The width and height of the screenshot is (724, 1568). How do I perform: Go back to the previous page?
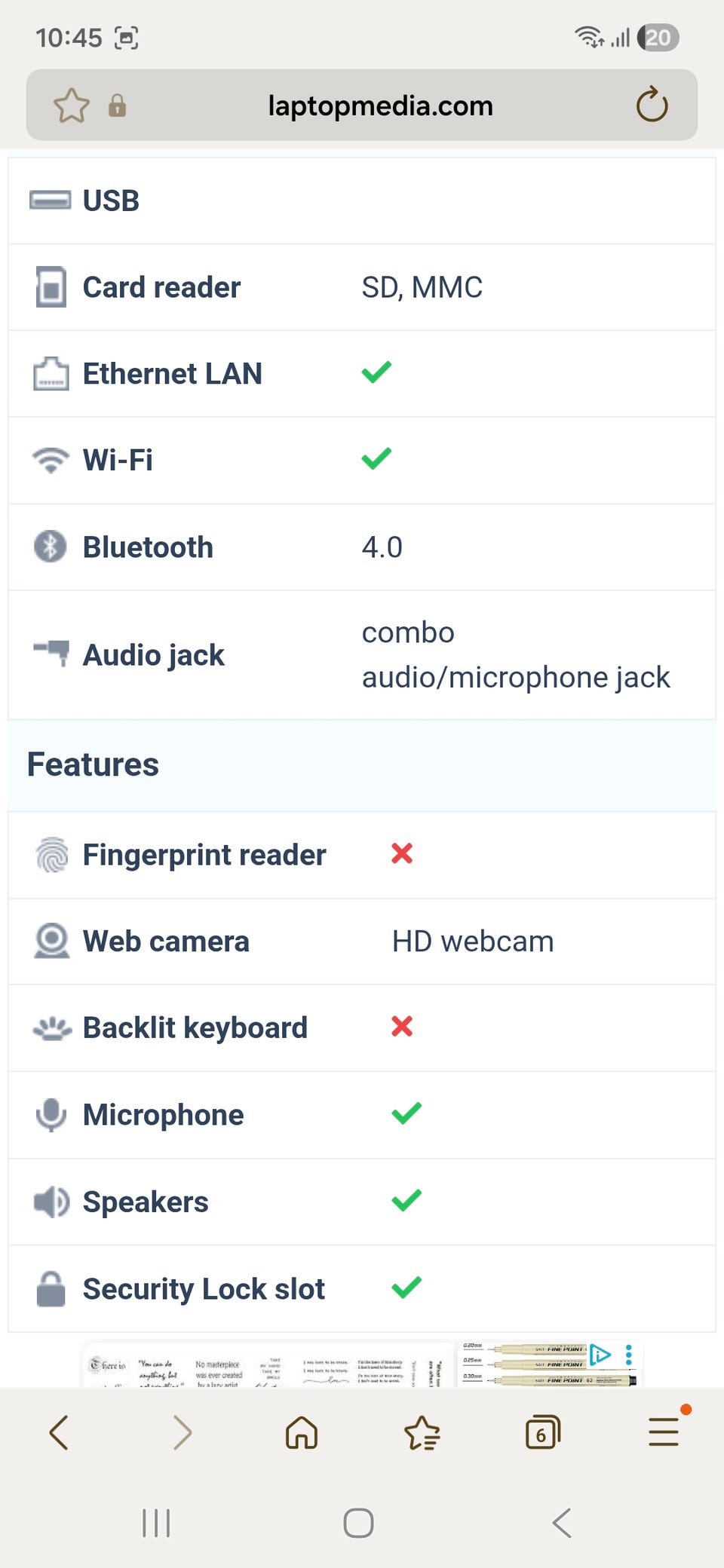pyautogui.click(x=59, y=1432)
